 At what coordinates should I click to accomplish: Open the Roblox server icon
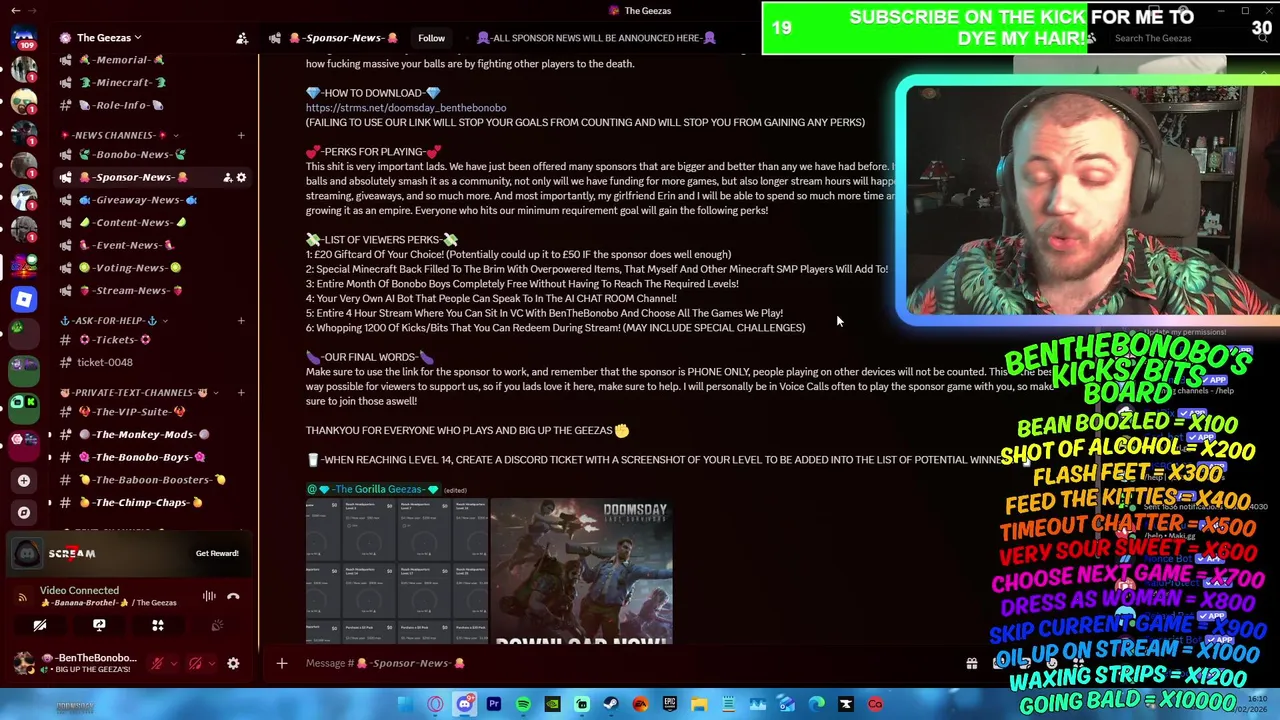point(24,299)
